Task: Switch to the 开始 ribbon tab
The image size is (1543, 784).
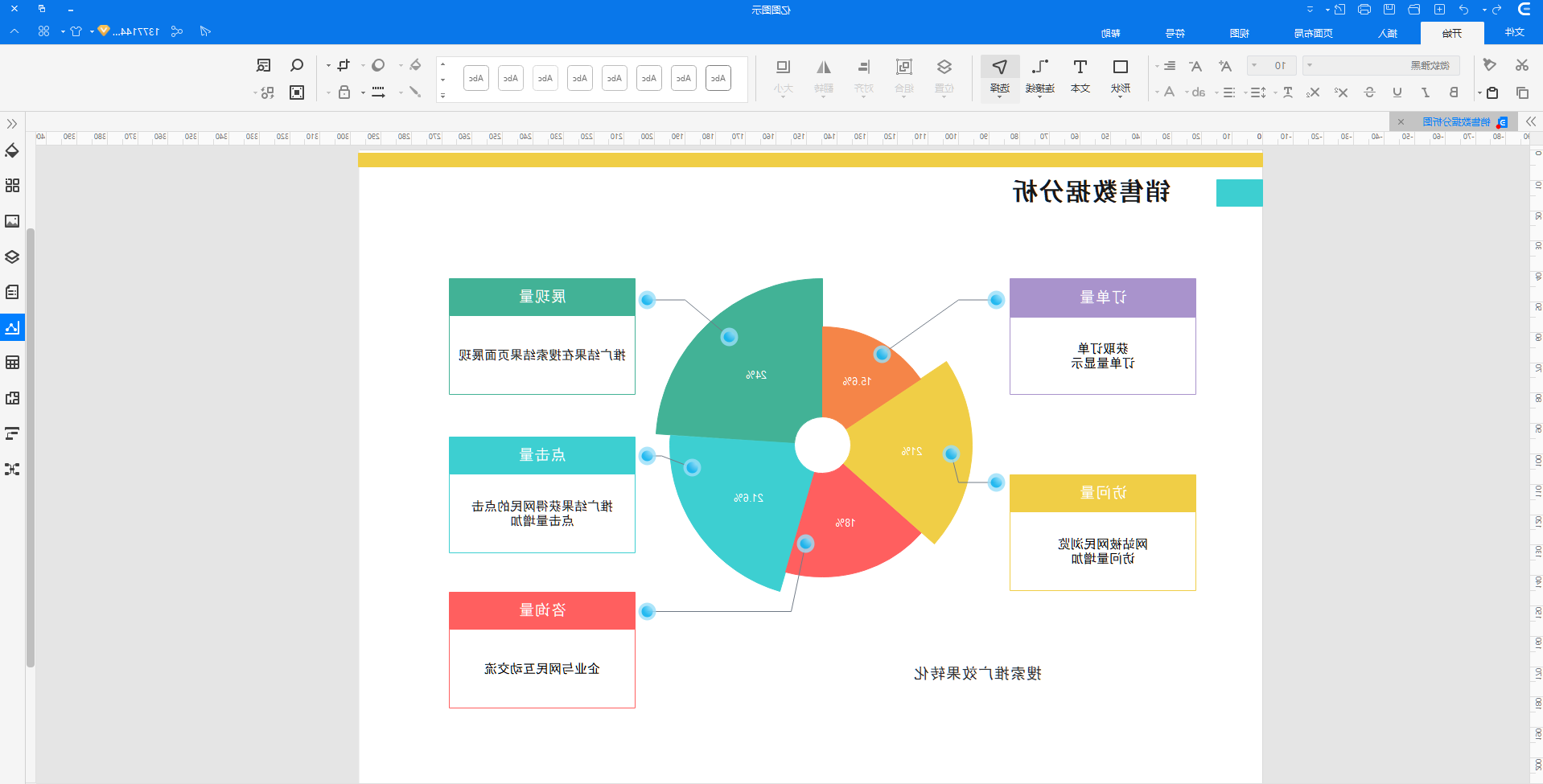Action: (1451, 33)
